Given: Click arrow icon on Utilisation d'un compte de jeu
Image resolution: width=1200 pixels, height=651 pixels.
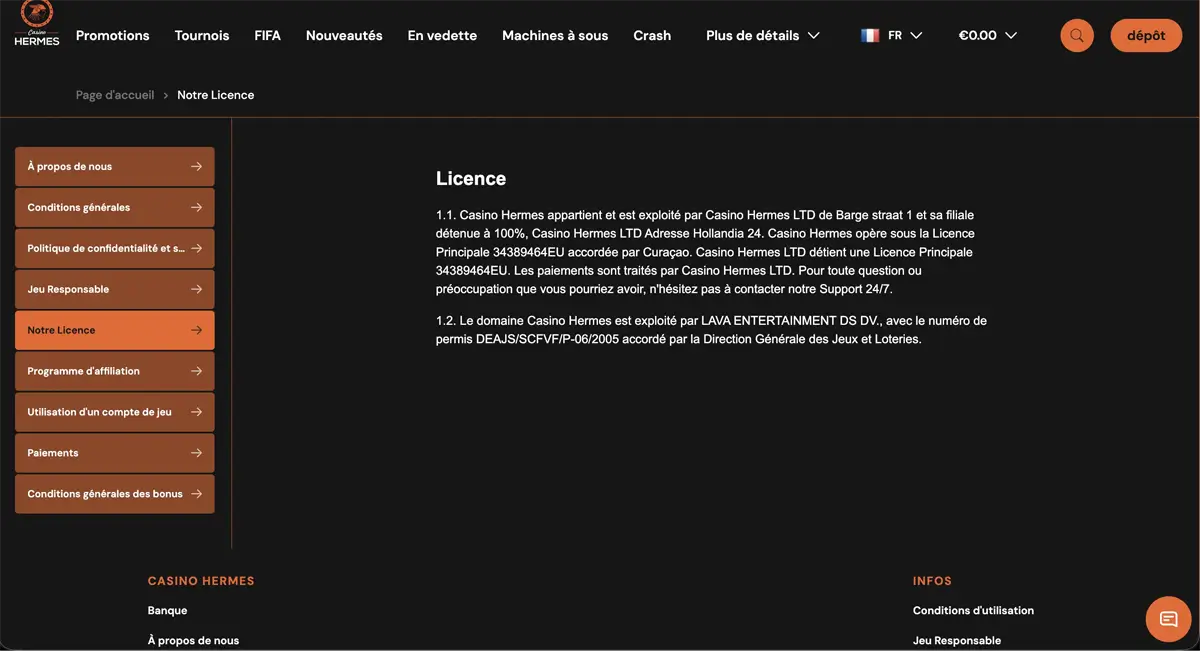Looking at the screenshot, I should [197, 412].
